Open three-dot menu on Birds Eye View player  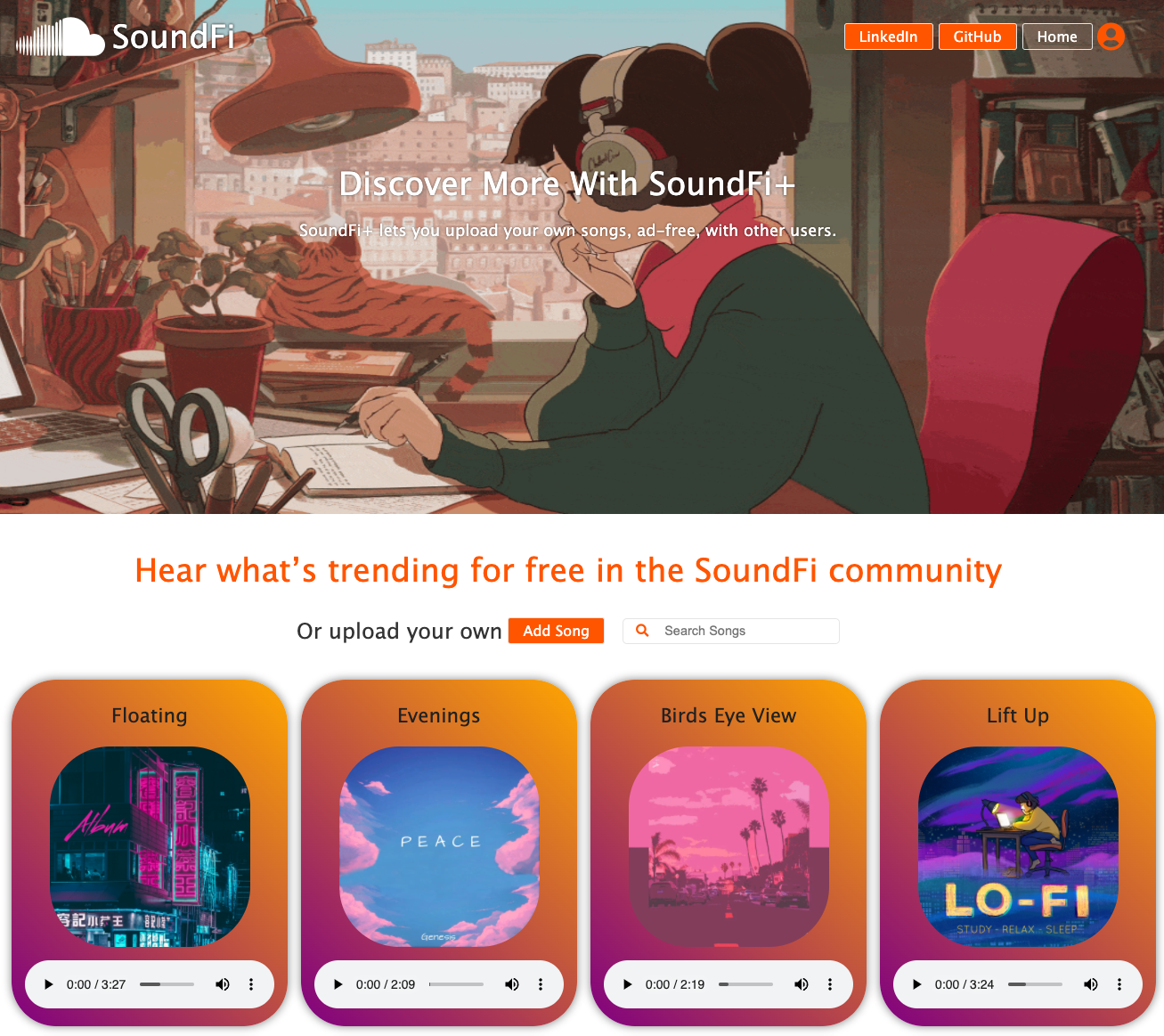[830, 984]
